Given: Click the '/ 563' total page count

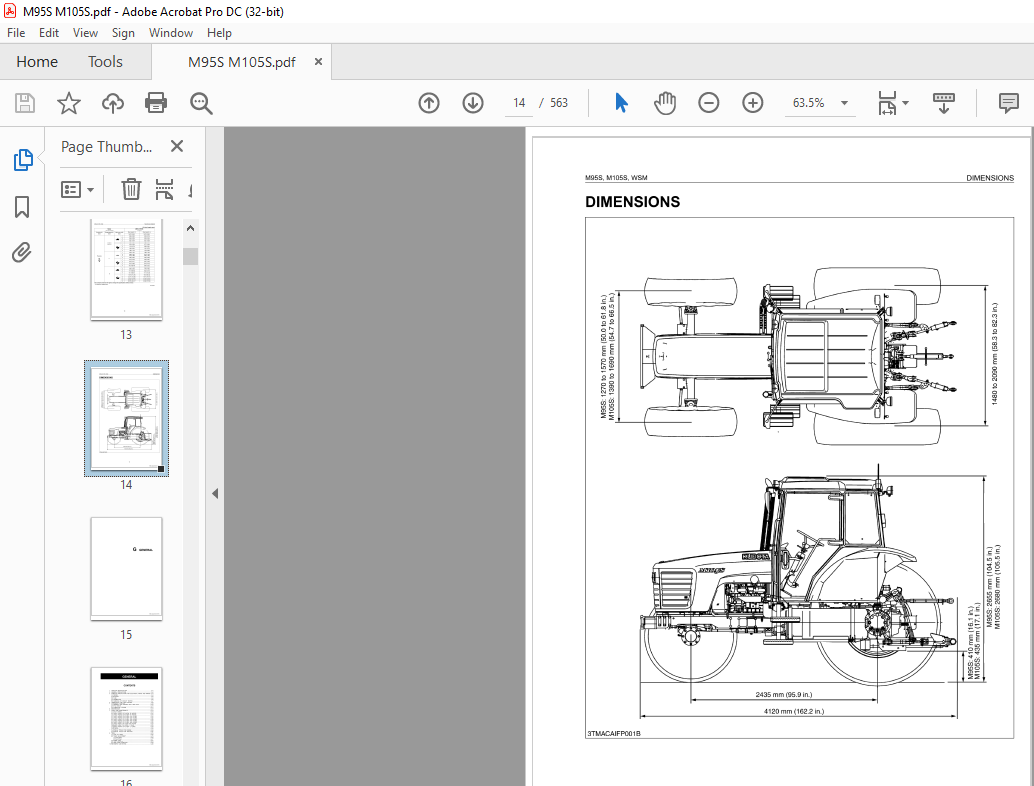Looking at the screenshot, I should tap(554, 103).
